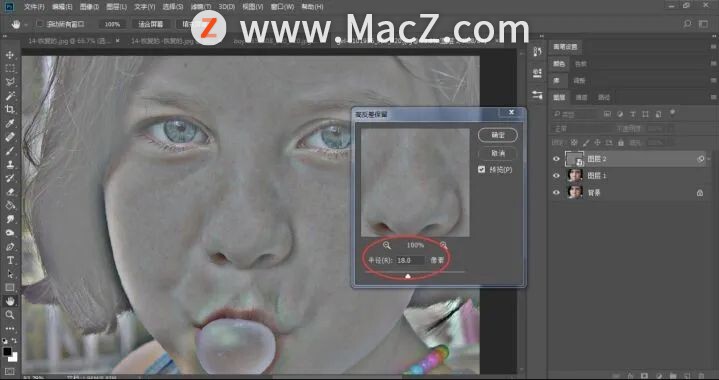Select the Horizontal Type tool
This screenshot has width=719, height=380.
coord(10,260)
